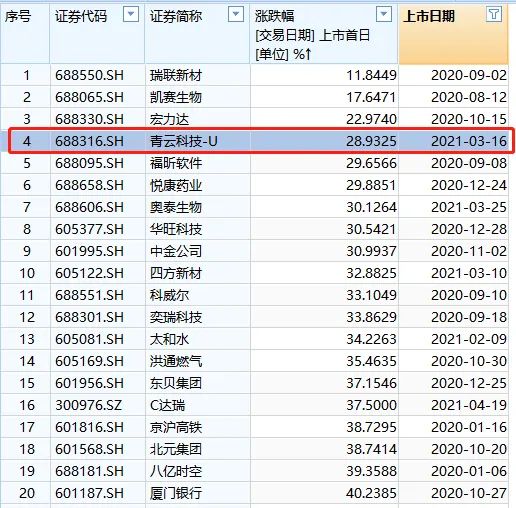The image size is (516, 508).
Task: Click cell value 35.4635
Action: [371, 361]
